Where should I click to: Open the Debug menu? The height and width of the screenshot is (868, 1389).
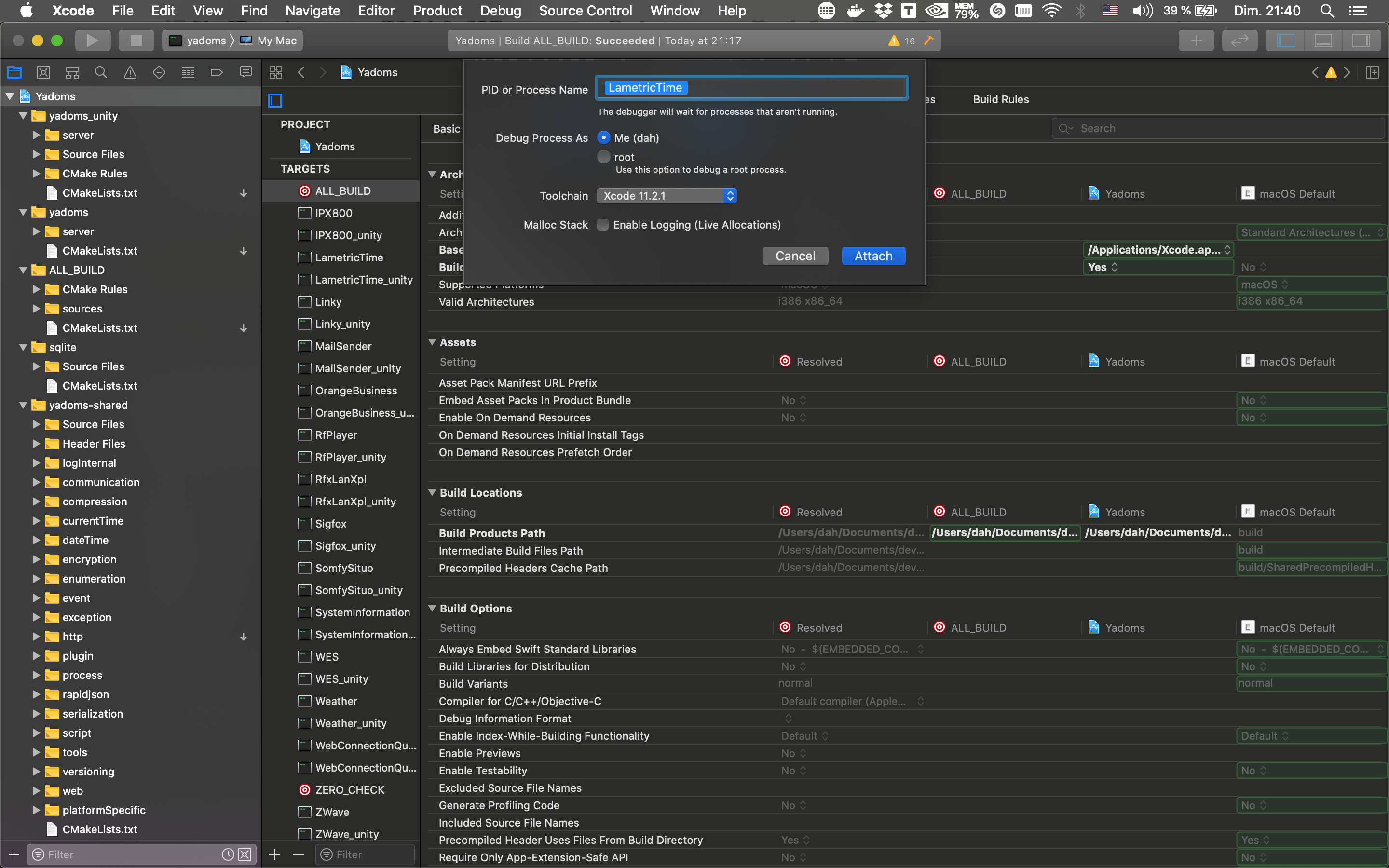tap(501, 10)
